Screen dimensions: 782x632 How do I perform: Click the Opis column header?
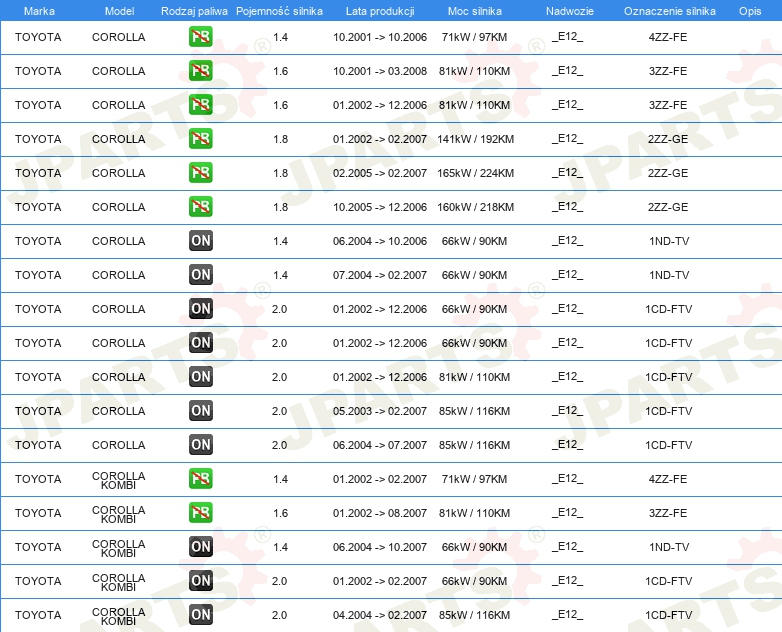[x=750, y=11]
